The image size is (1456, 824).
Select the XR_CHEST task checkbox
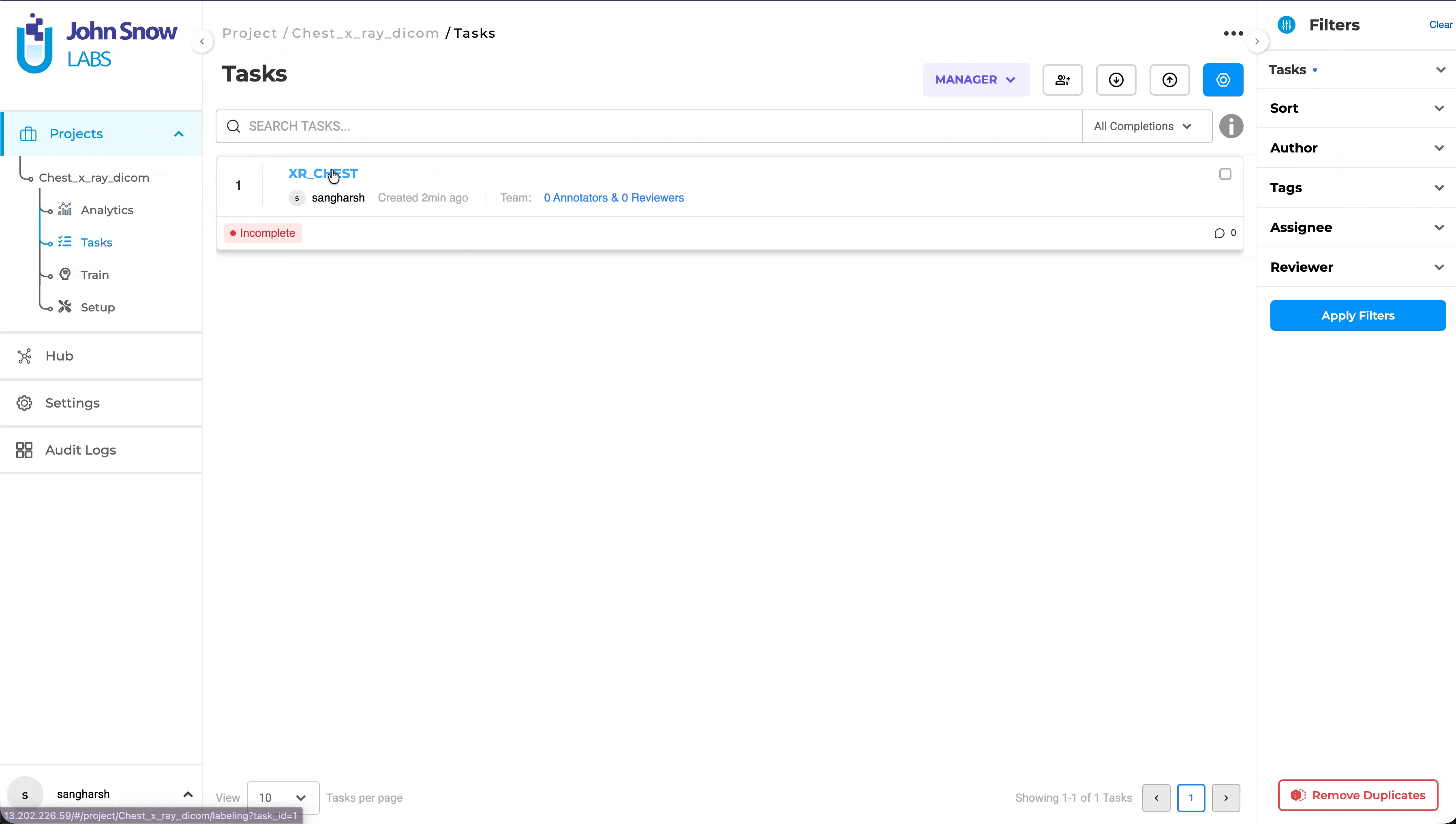tap(1225, 174)
